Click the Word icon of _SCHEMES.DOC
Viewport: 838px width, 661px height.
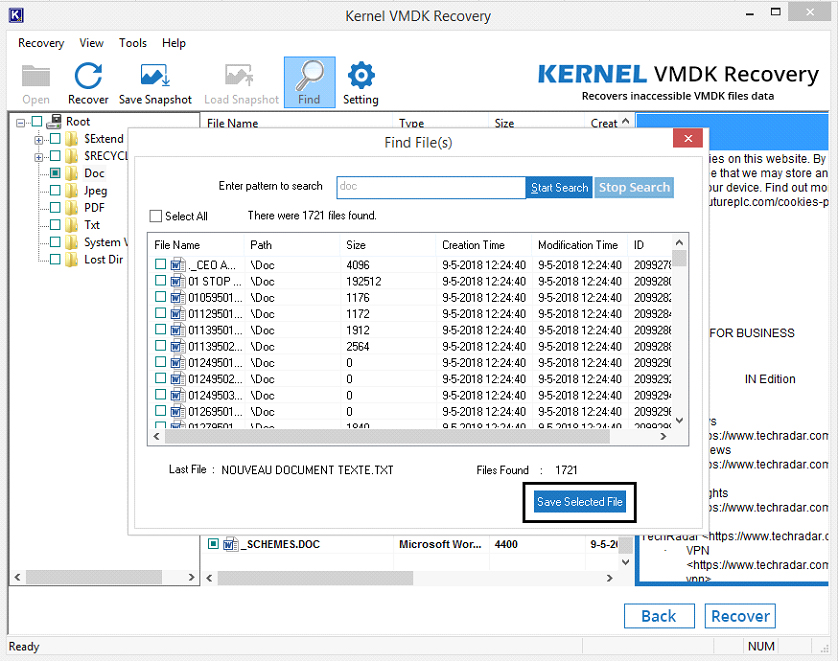pyautogui.click(x=230, y=544)
